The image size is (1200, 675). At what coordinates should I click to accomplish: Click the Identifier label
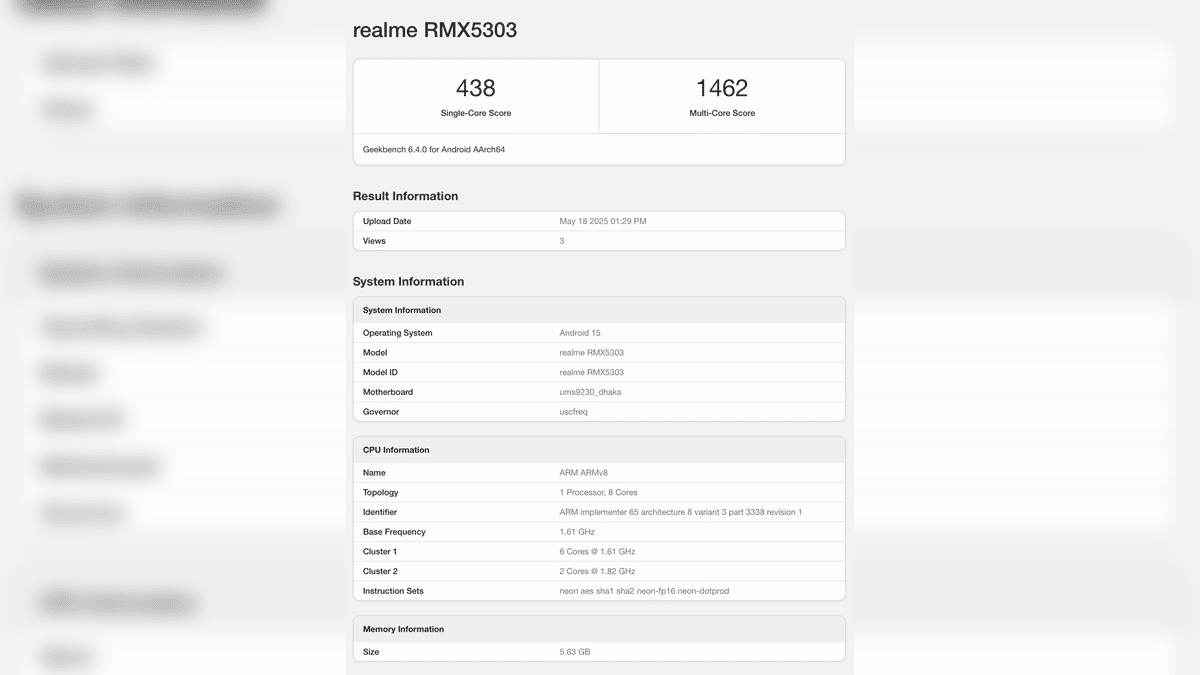point(380,512)
